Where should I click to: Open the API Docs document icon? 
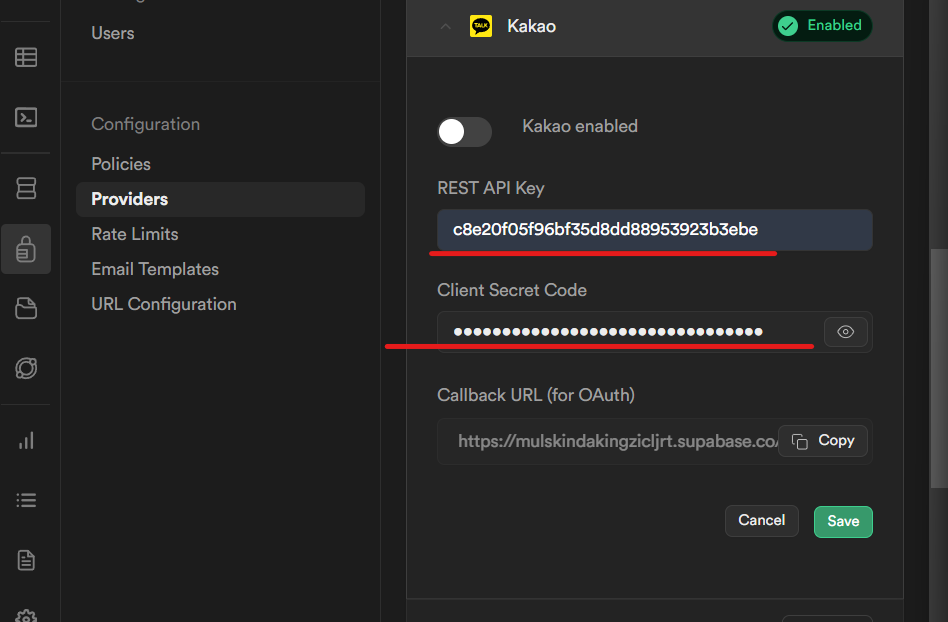(x=26, y=560)
